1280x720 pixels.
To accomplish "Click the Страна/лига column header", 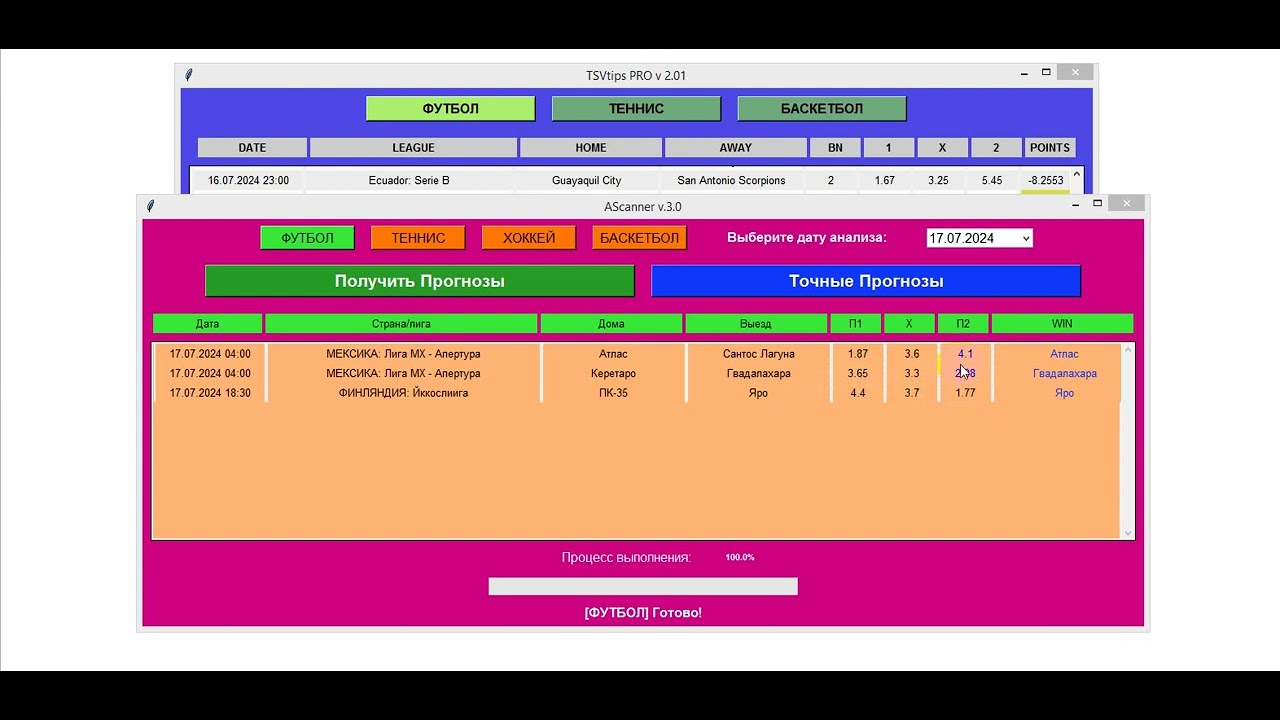I will tap(401, 324).
